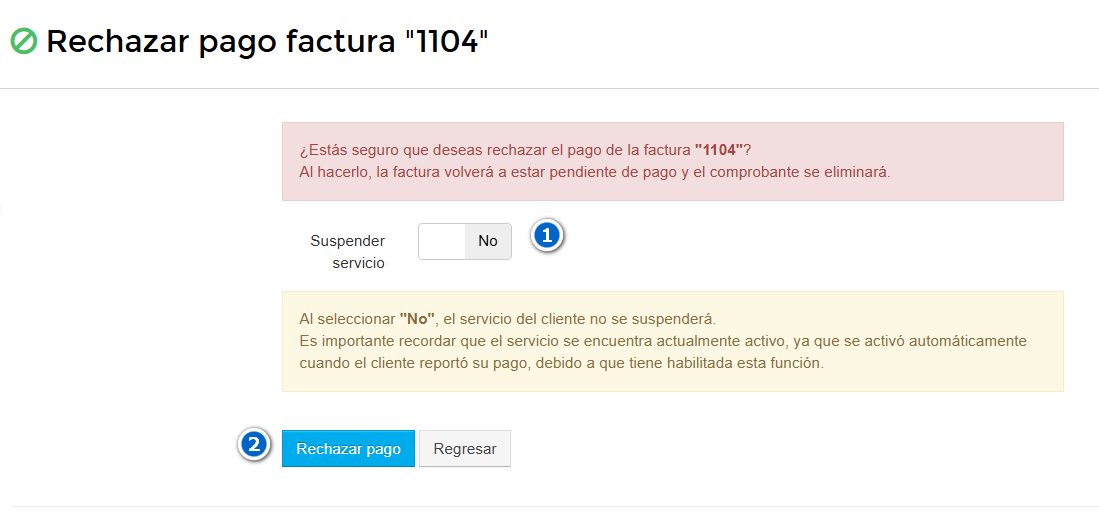Click the bold "1104" in the red alert
The image size is (1099, 516).
(718, 150)
